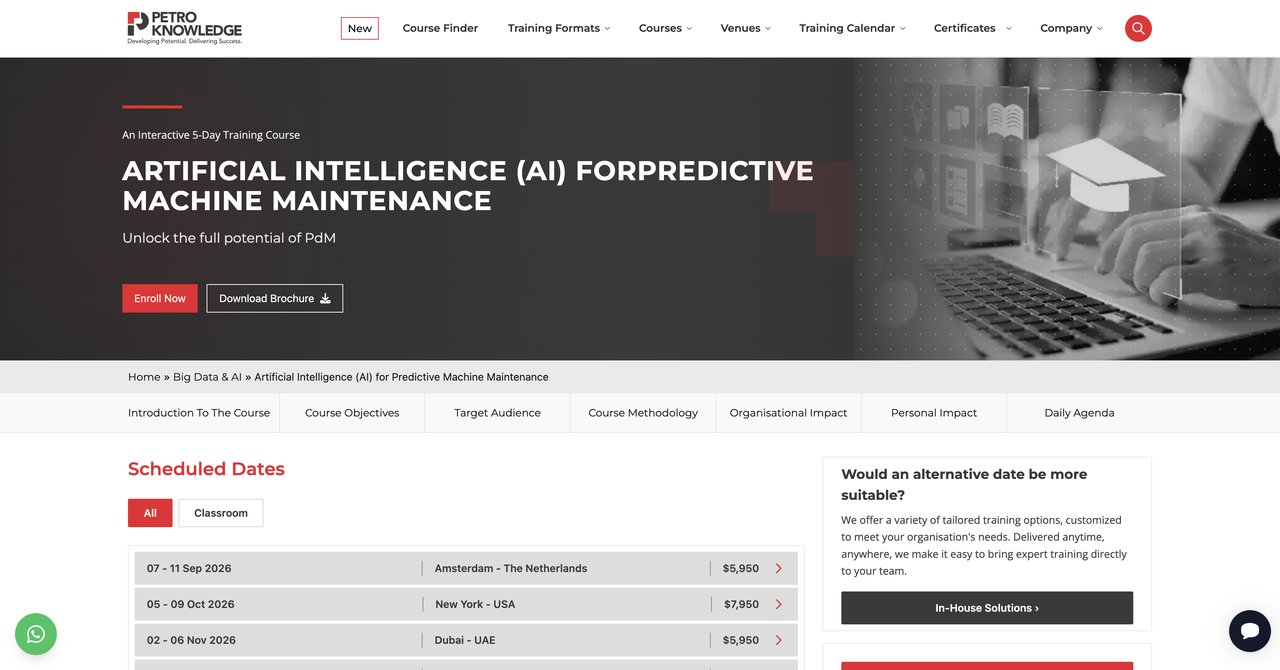Jump to the Personal Impact section
Screen dimensions: 1280x670
pos(934,413)
